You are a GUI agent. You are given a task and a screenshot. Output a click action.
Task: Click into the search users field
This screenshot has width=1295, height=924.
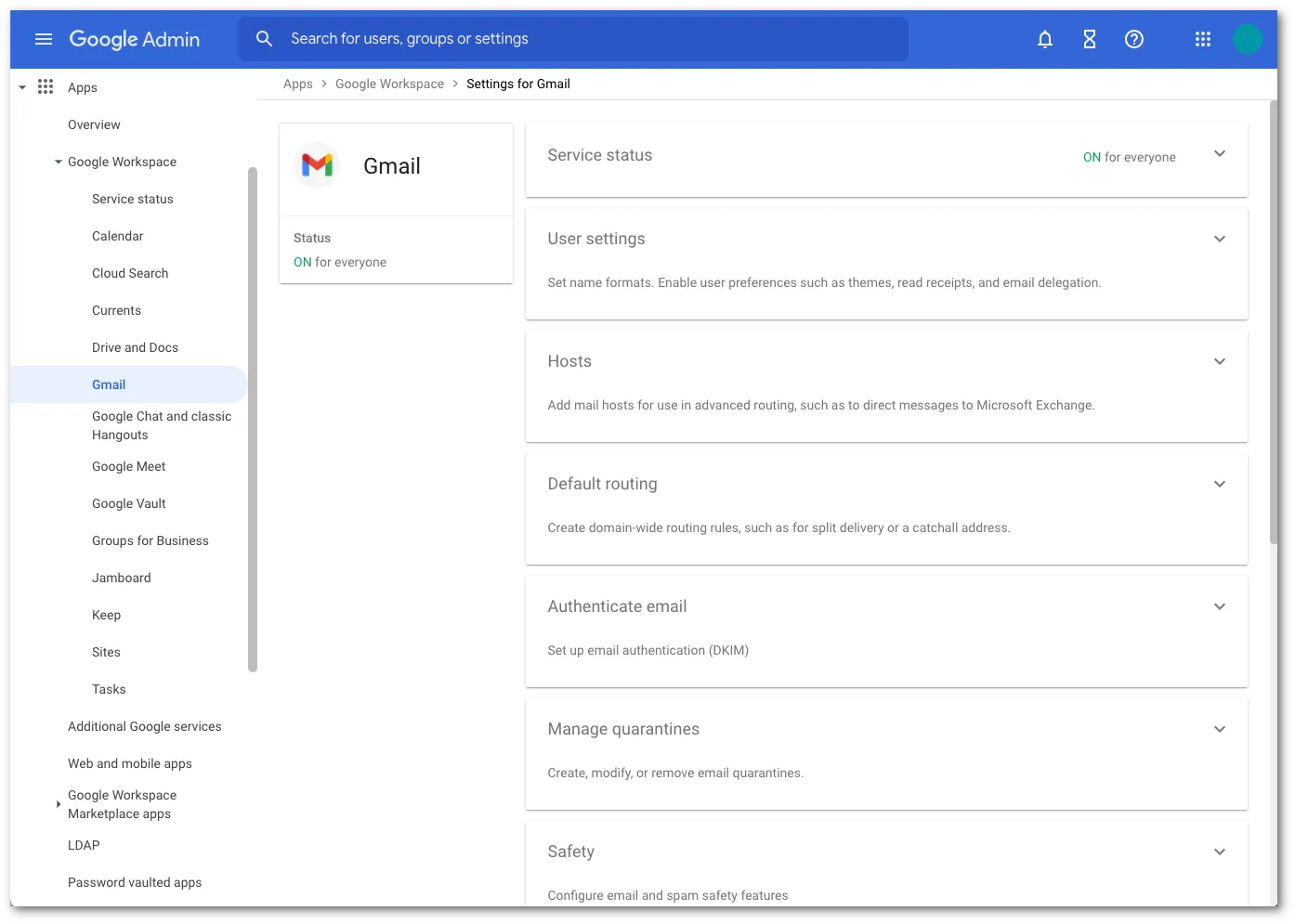tap(576, 38)
